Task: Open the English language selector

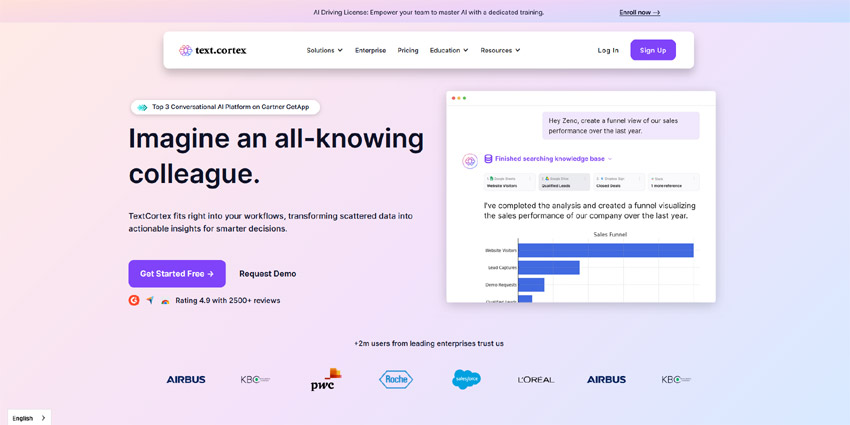Action: point(29,418)
